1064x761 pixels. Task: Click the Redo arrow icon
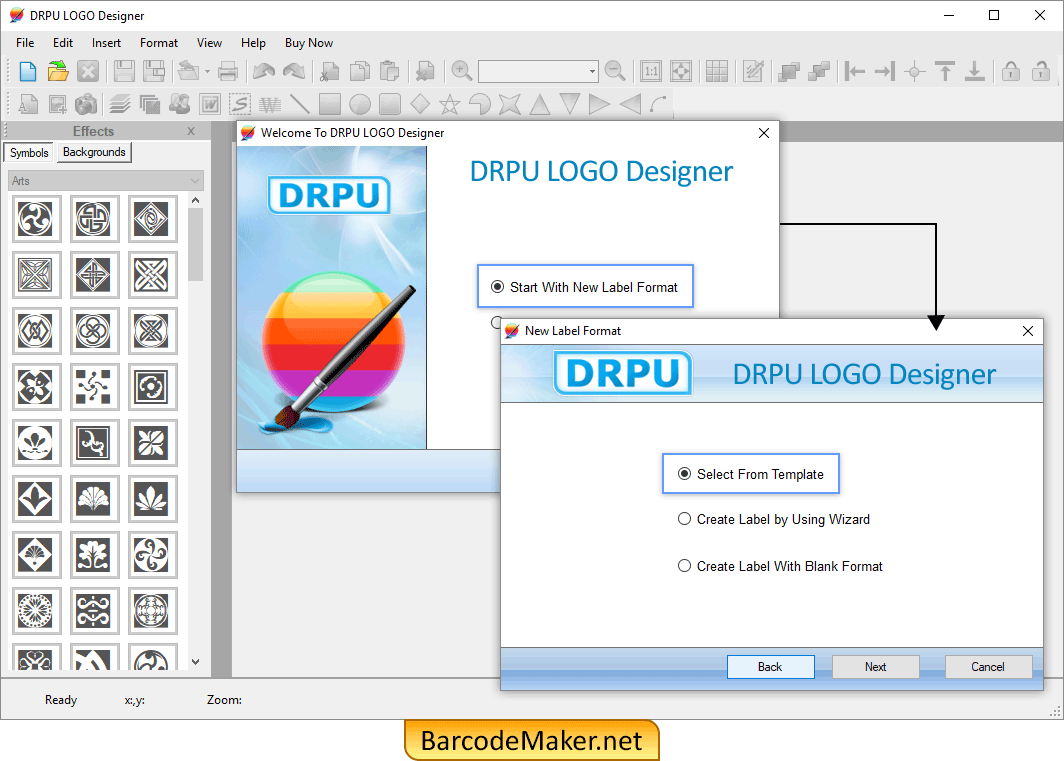[294, 71]
